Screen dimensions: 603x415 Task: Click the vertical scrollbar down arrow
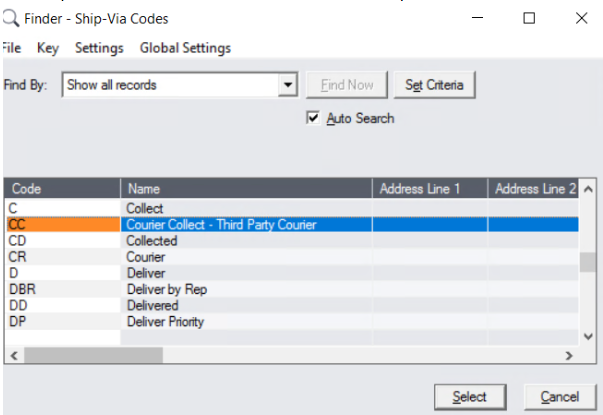[x=589, y=338]
